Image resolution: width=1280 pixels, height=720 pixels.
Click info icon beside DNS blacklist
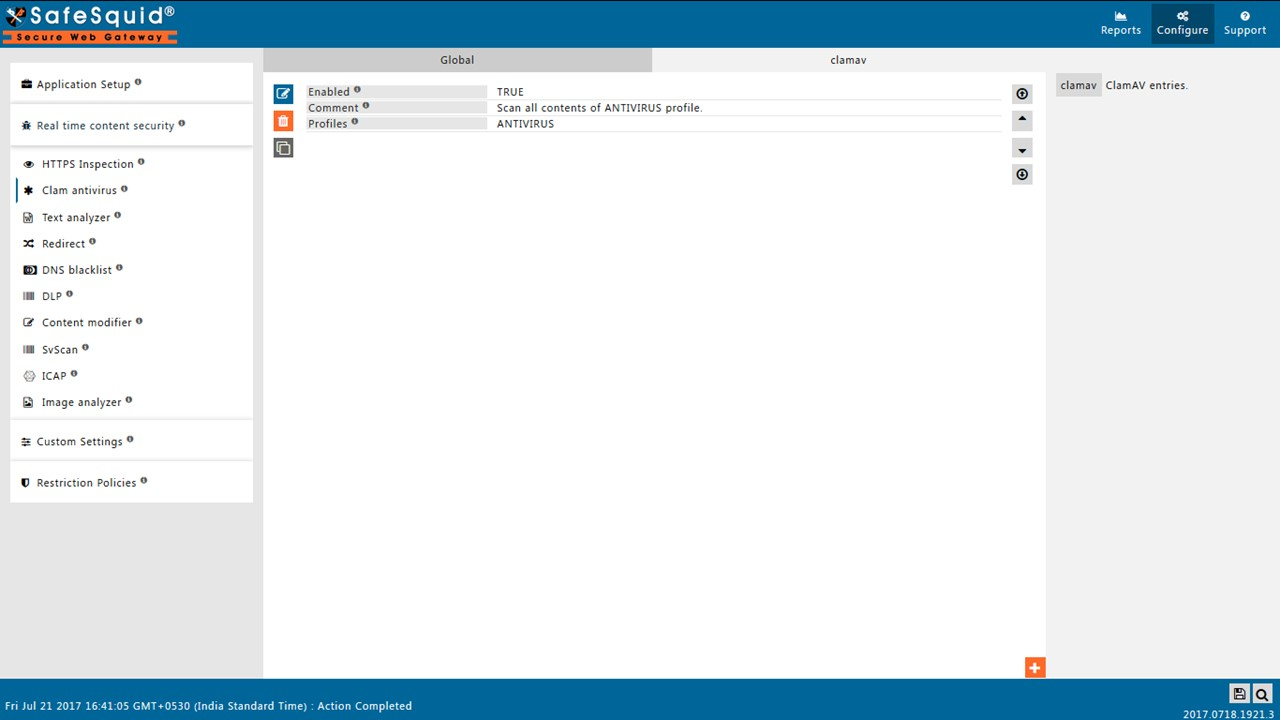click(119, 268)
